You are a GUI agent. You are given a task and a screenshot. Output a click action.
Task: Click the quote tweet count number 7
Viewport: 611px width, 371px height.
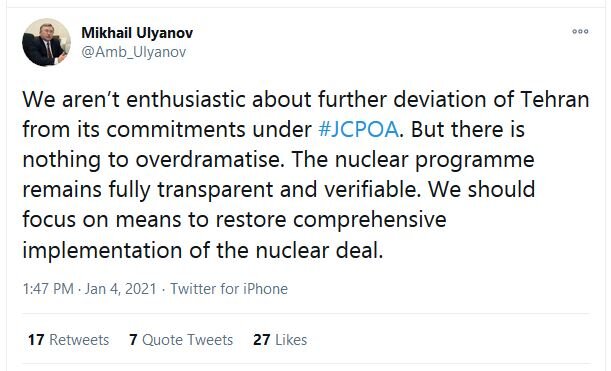[133, 339]
